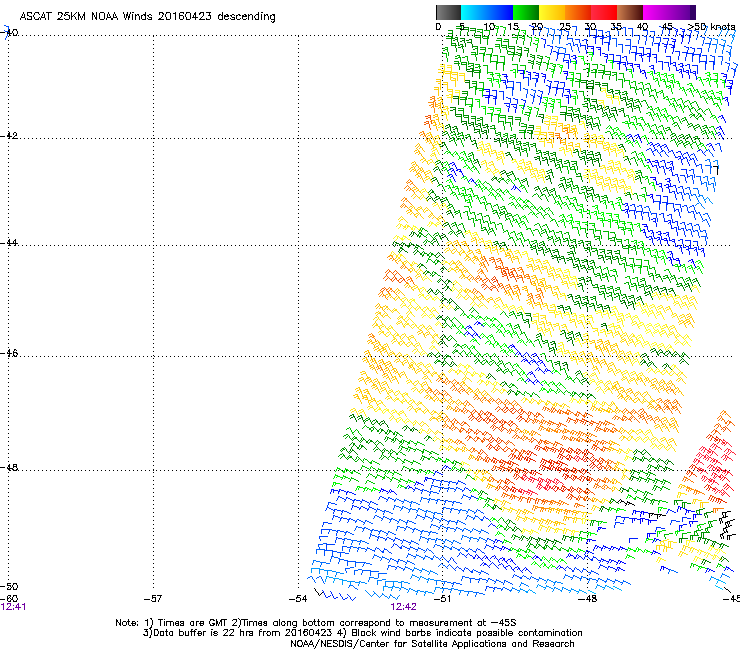
Task: Click the yellow segment of the color bar
Action: coord(552,12)
